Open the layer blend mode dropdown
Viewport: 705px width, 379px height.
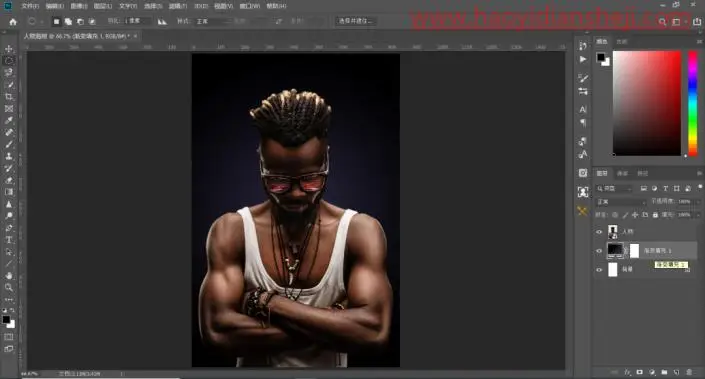coord(620,202)
